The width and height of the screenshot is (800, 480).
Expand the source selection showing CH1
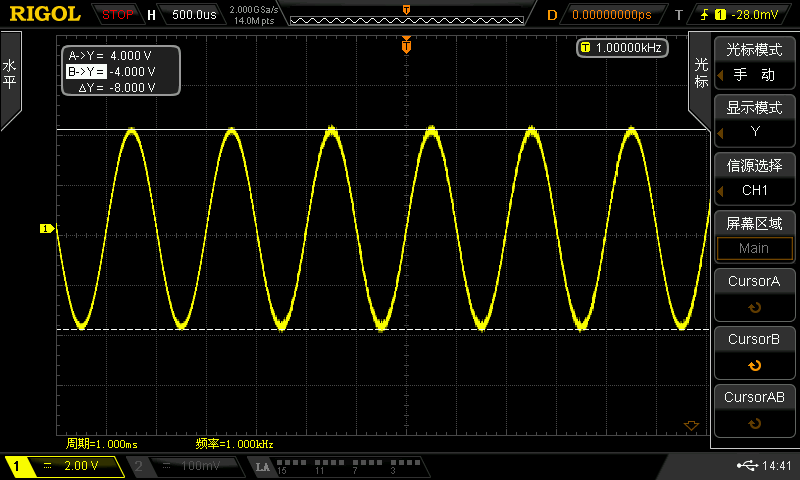pyautogui.click(x=754, y=190)
